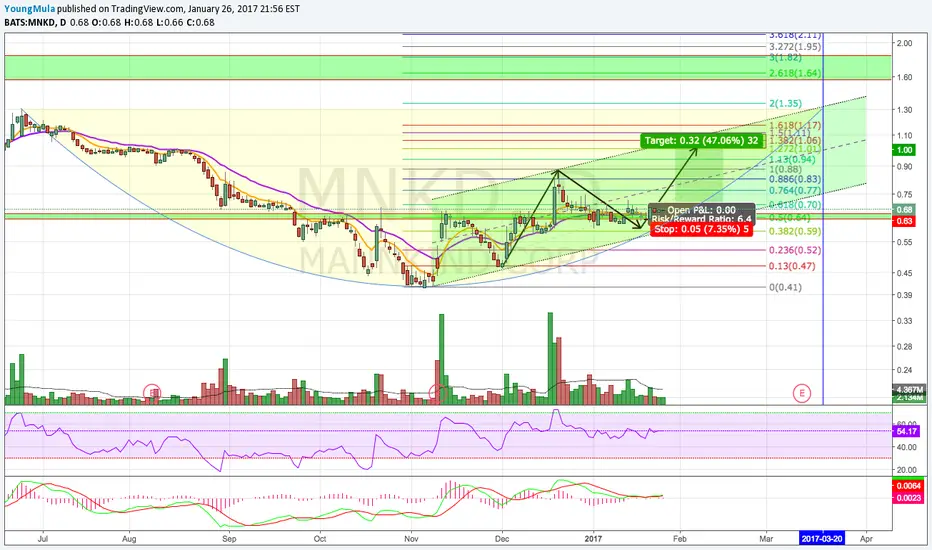Click the 0.45 price axis label
Screen dimensions: 932x550
pos(905,274)
